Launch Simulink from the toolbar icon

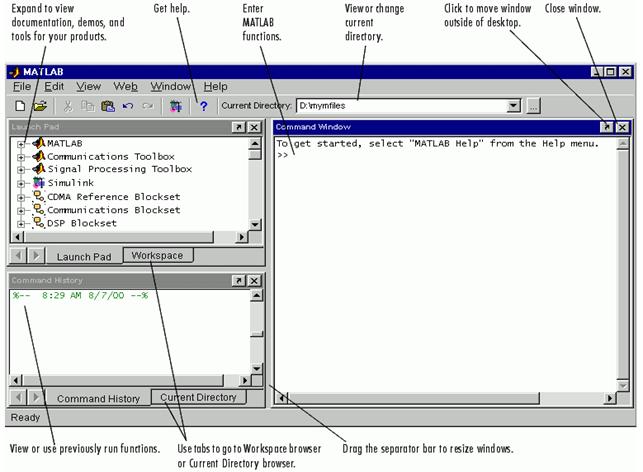coord(176,105)
